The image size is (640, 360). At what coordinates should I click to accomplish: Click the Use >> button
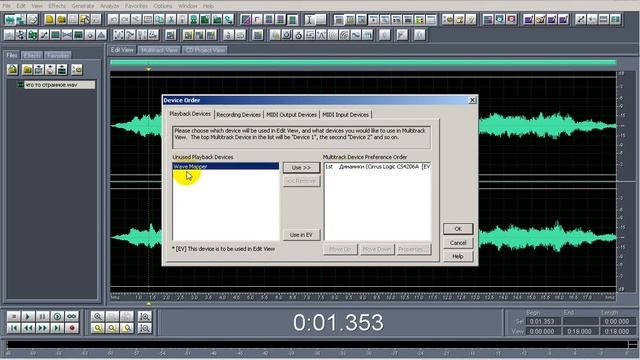(x=301, y=168)
